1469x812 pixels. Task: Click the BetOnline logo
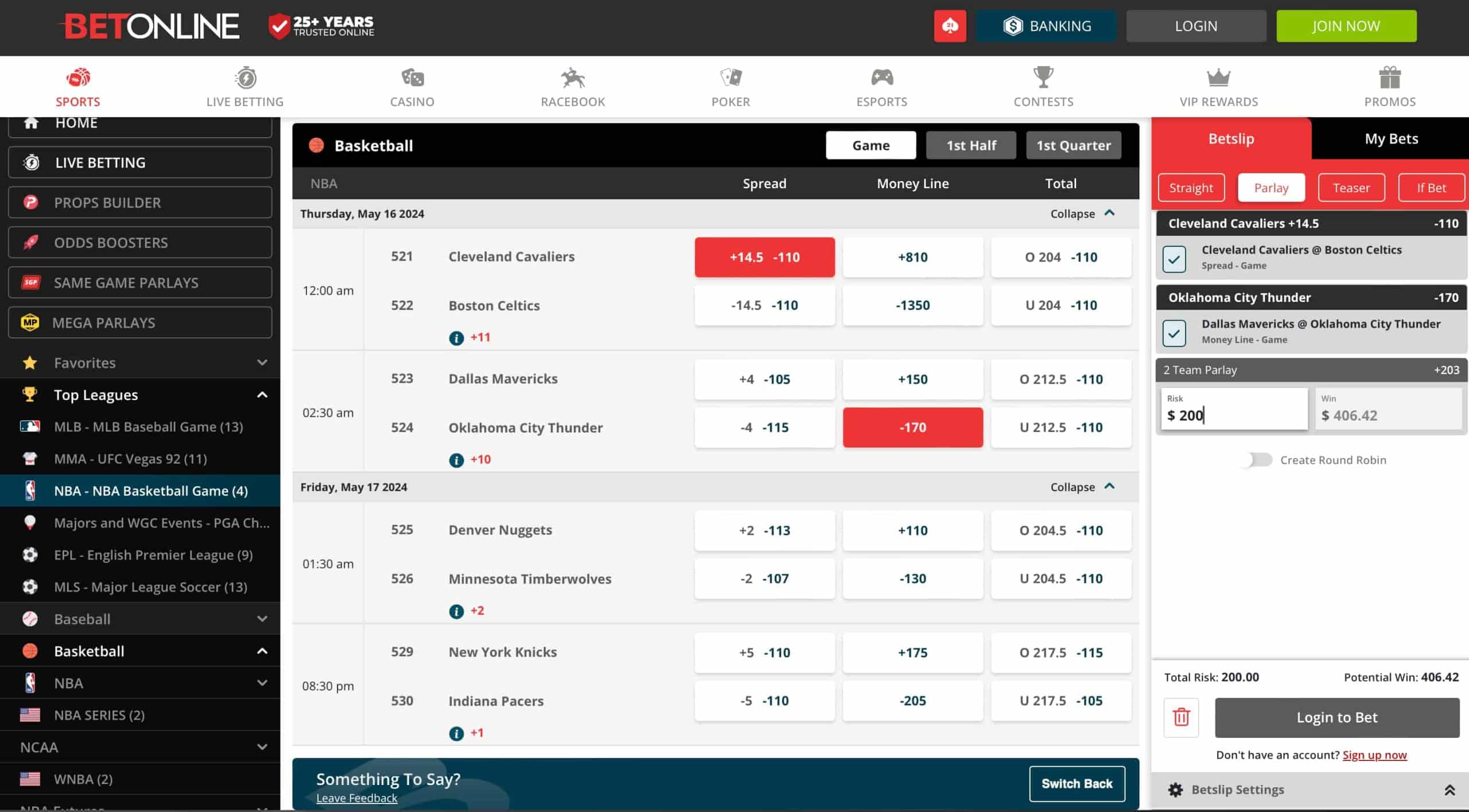[149, 26]
